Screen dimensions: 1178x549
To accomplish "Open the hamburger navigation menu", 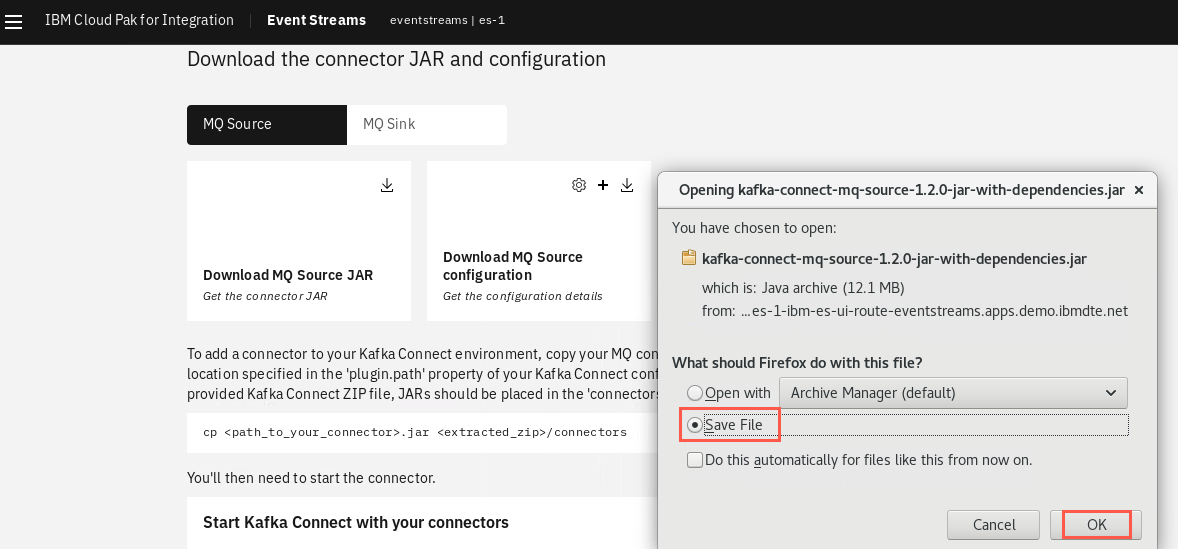I will 14,22.
